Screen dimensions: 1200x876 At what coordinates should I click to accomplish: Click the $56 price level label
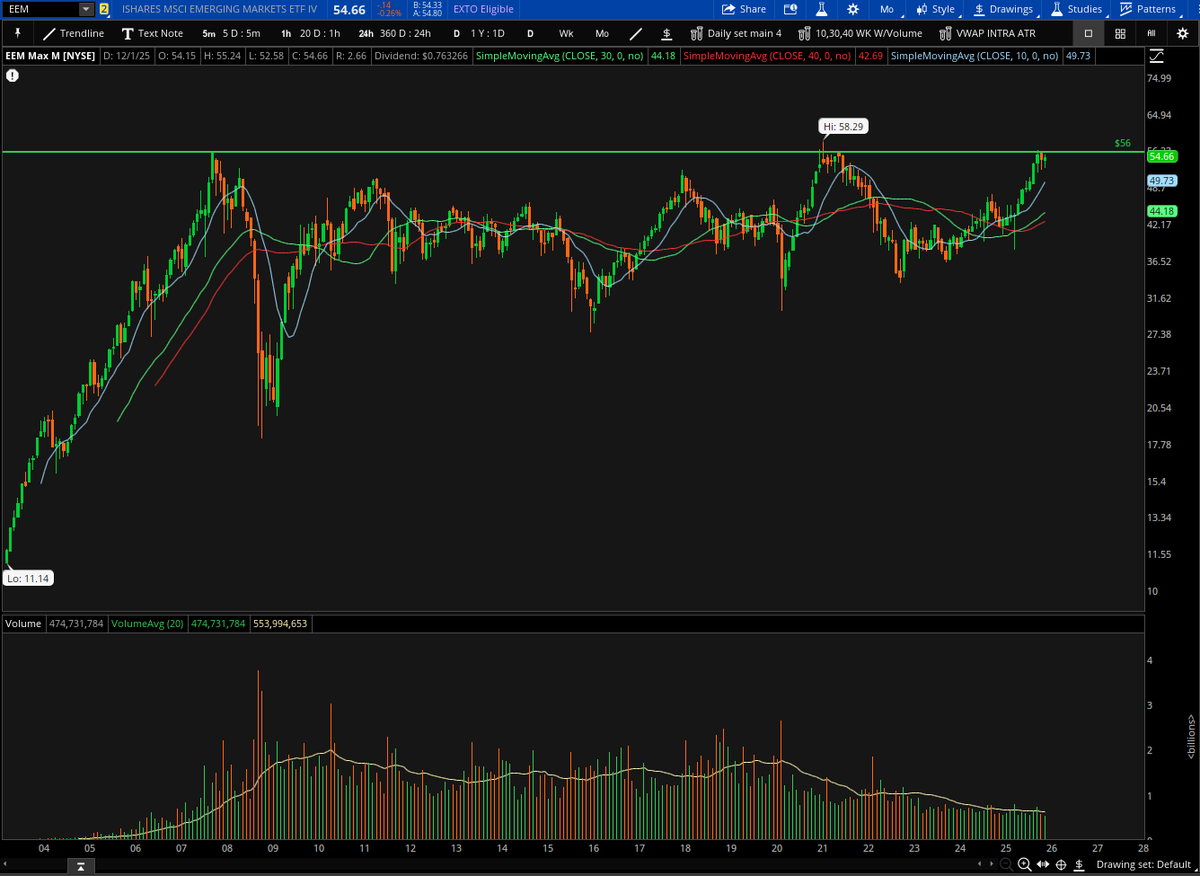tap(1122, 144)
